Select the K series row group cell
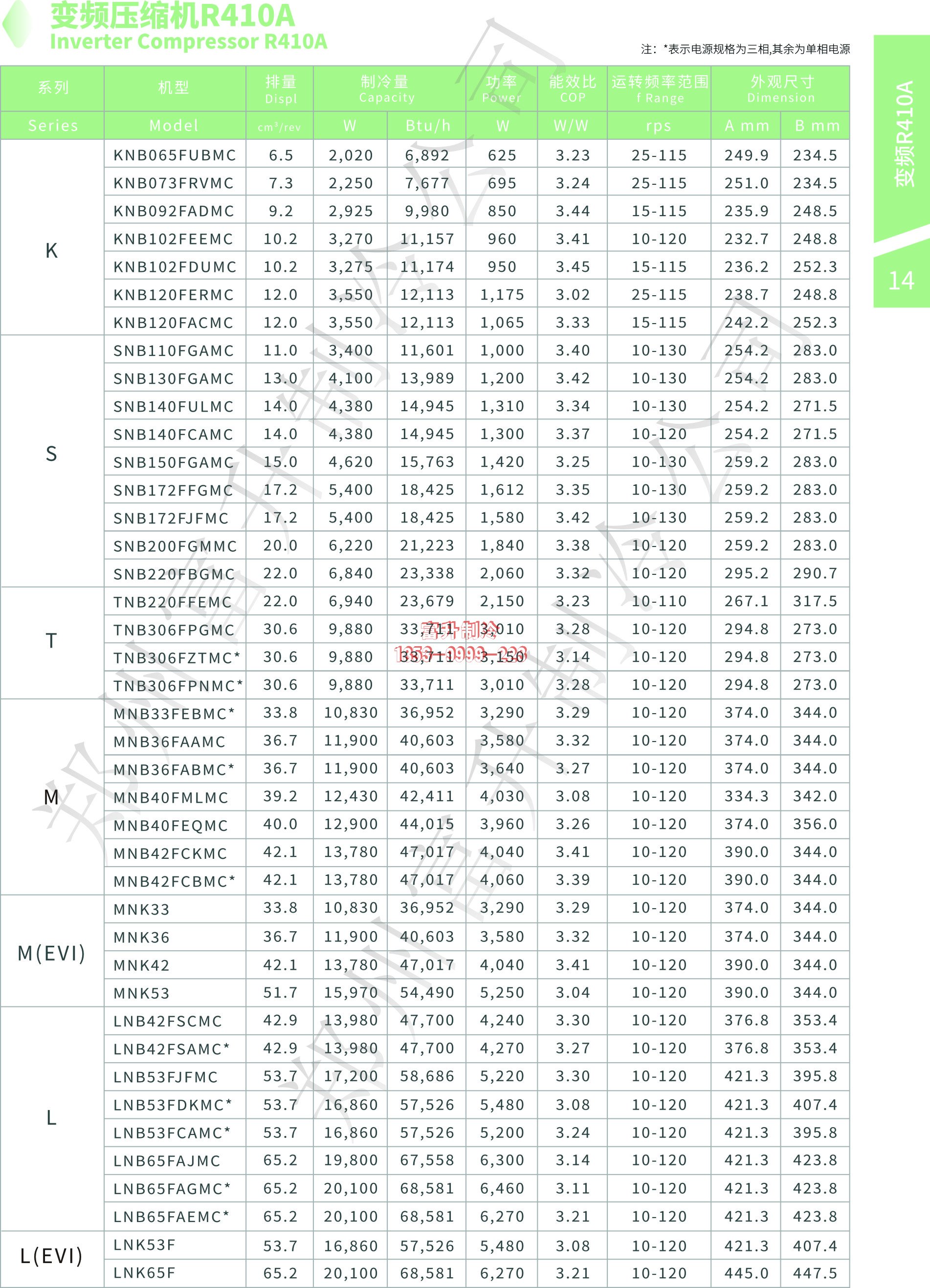Screen dimensions: 930x1288 click(x=52, y=250)
